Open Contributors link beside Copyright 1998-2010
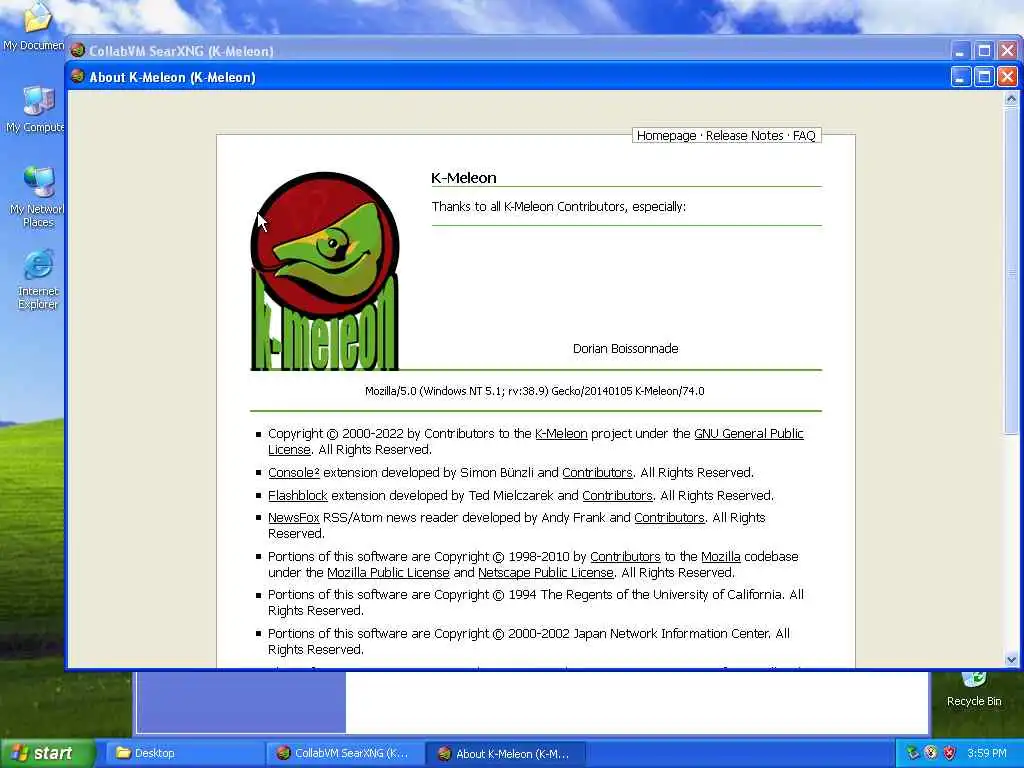The image size is (1024, 768). (625, 557)
